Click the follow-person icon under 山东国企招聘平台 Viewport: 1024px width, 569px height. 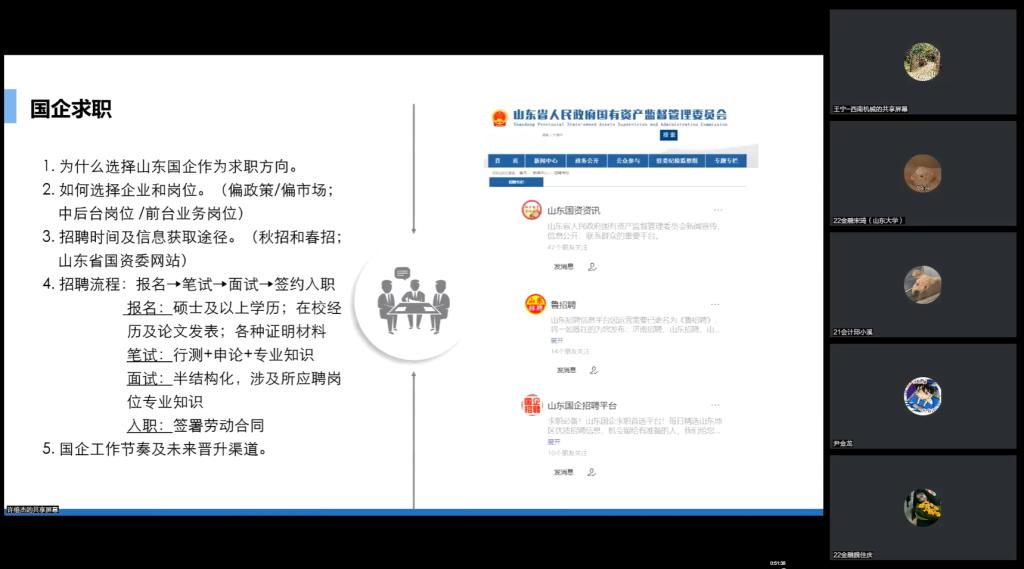[592, 472]
